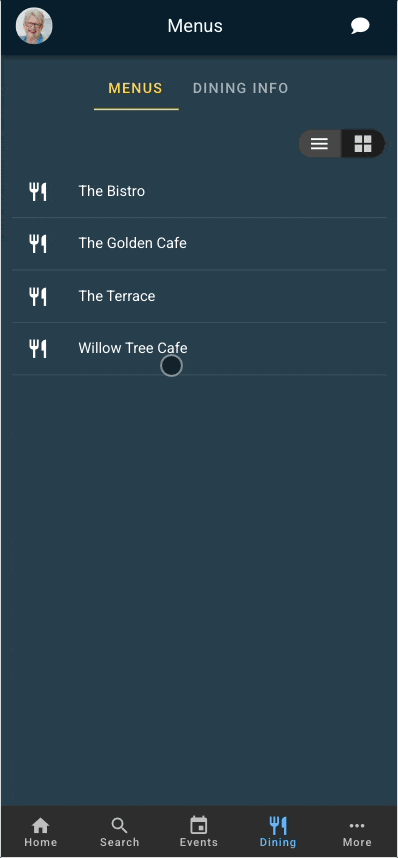Screen dimensions: 398x858
Task: Open The Bistro menu
Action: tap(199, 192)
